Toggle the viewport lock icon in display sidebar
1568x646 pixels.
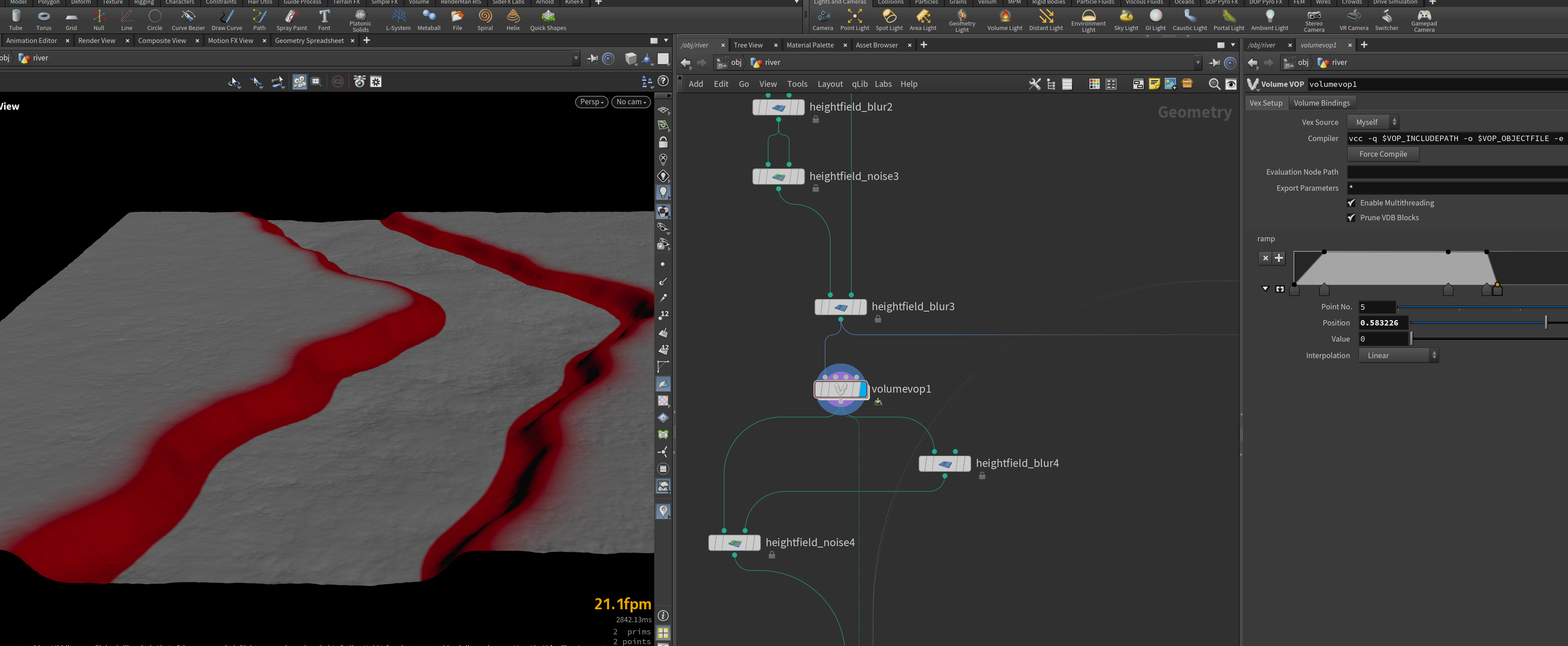tap(663, 142)
